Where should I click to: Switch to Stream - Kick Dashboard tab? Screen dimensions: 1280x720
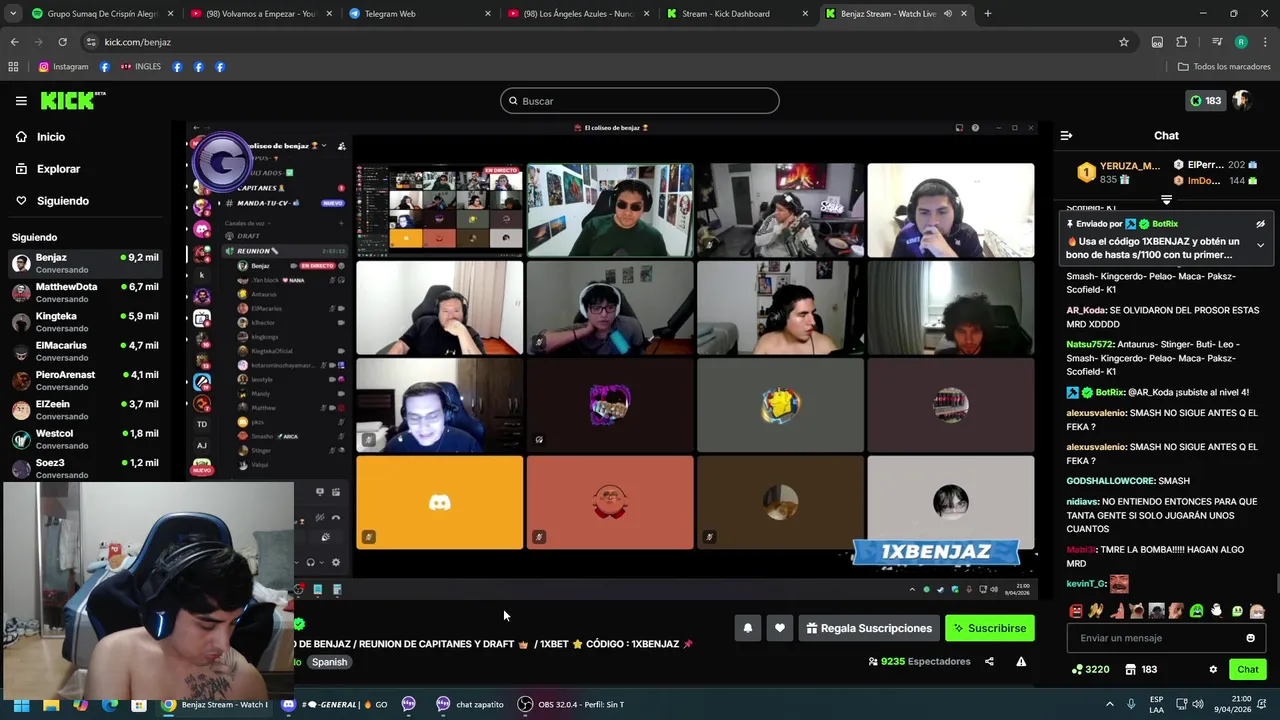click(x=738, y=14)
